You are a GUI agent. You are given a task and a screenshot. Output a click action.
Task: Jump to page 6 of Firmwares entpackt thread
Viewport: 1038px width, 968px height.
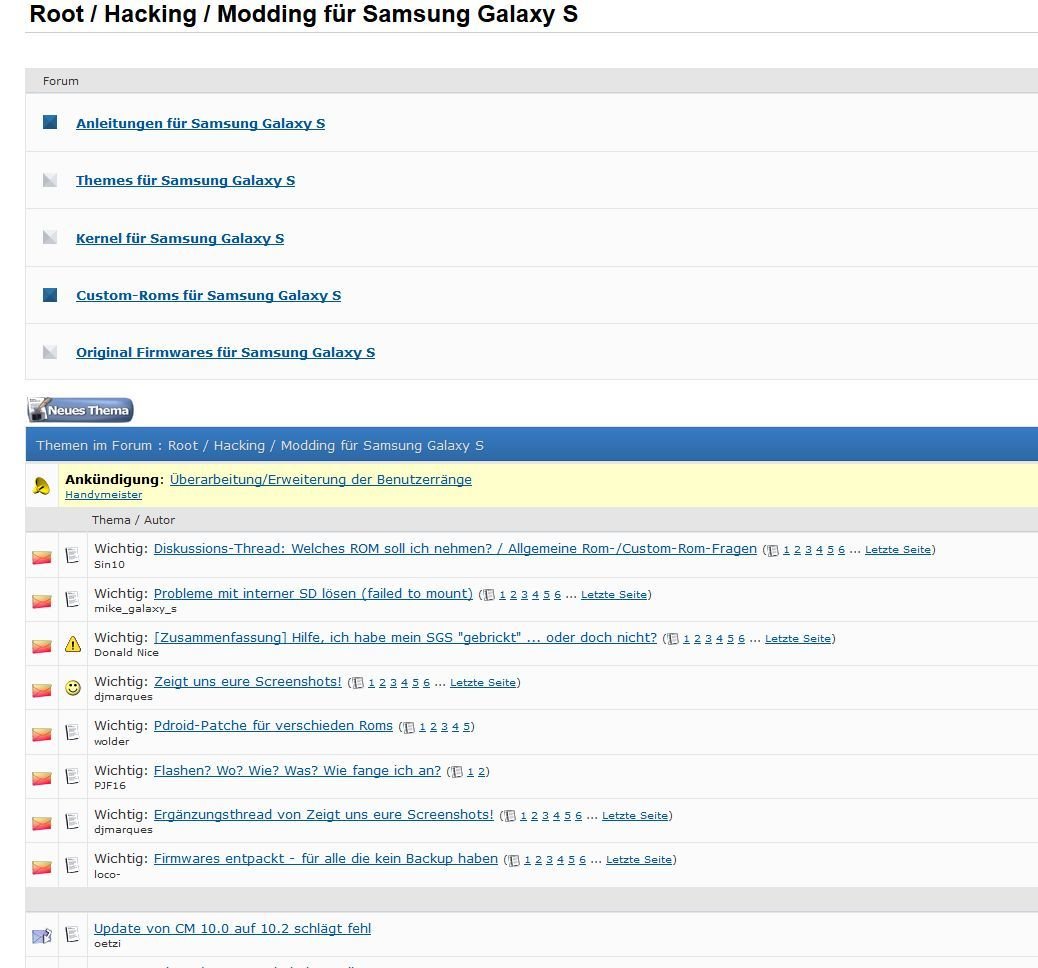coord(583,859)
